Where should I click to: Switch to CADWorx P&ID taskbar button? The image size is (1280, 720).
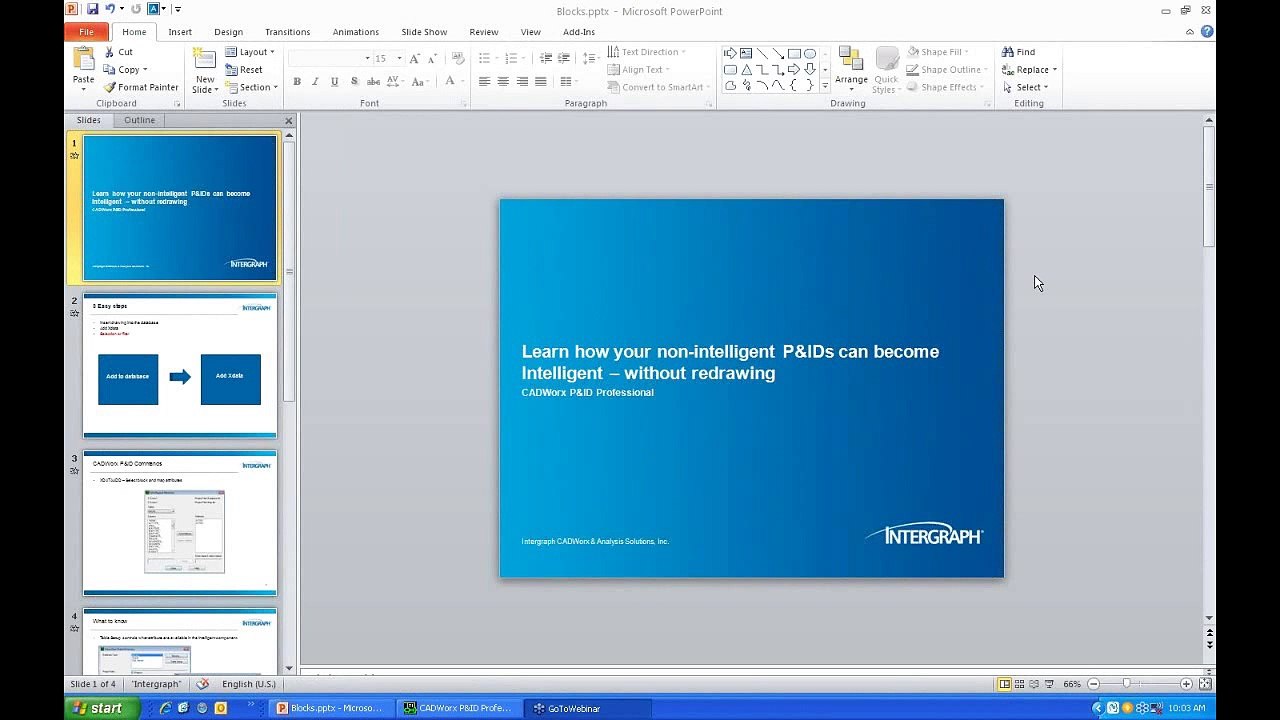pyautogui.click(x=458, y=708)
